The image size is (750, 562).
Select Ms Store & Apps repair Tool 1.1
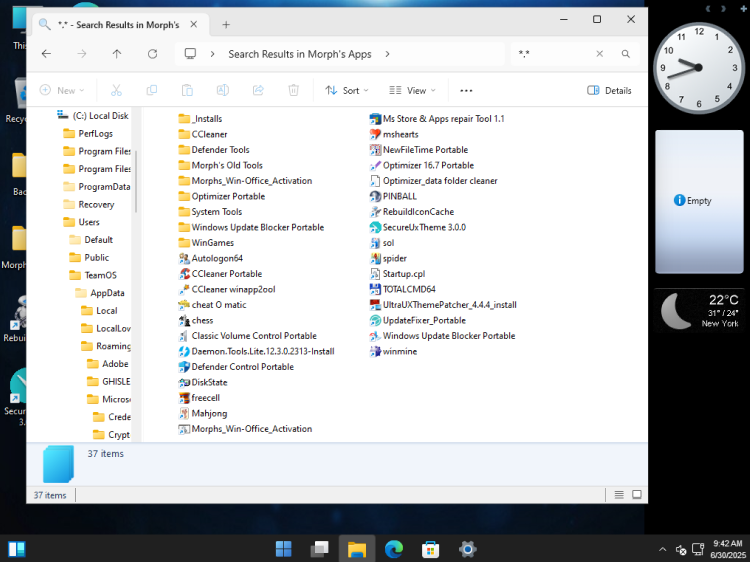[437, 119]
